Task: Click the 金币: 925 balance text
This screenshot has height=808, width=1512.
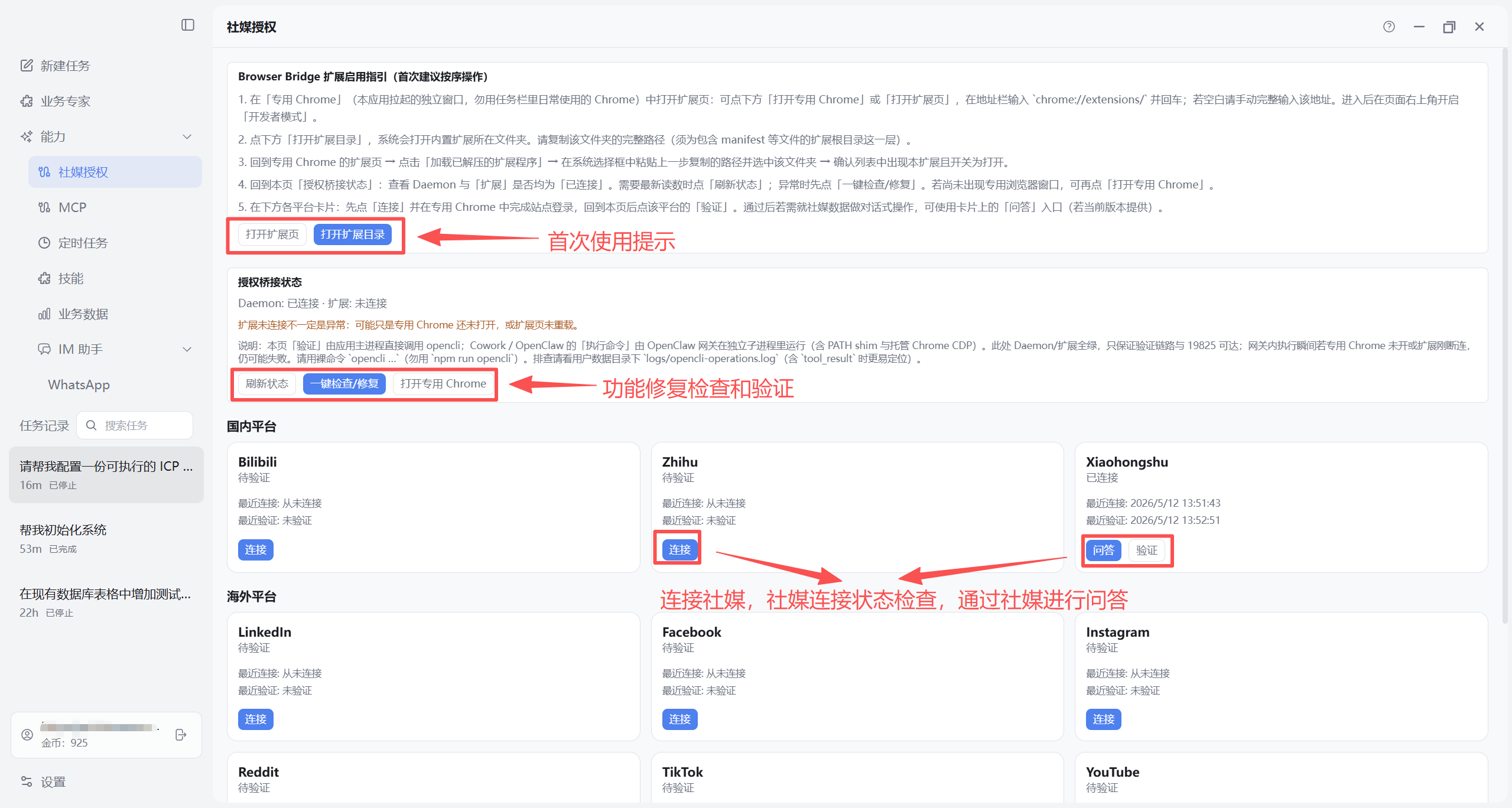Action: (x=64, y=743)
